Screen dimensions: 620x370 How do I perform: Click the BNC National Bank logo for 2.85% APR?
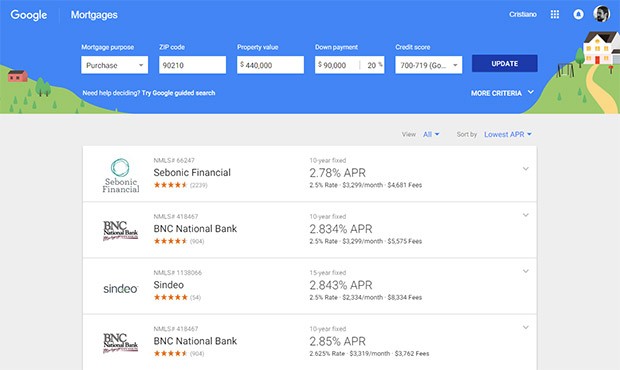[121, 343]
